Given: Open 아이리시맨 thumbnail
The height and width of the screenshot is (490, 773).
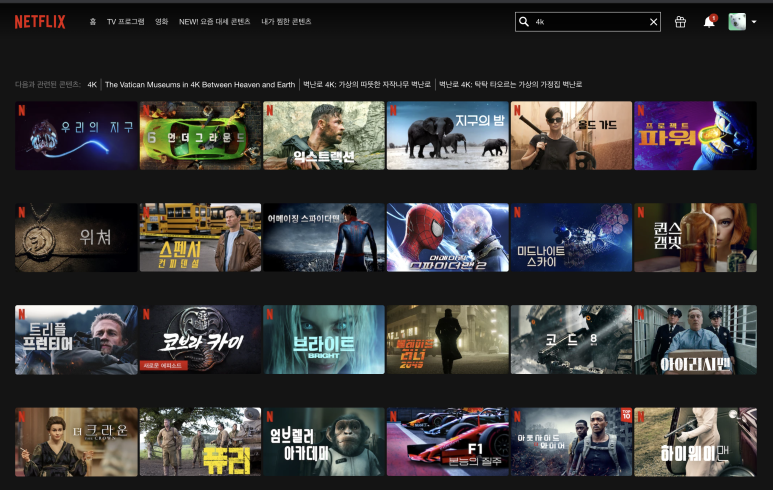Looking at the screenshot, I should [695, 340].
